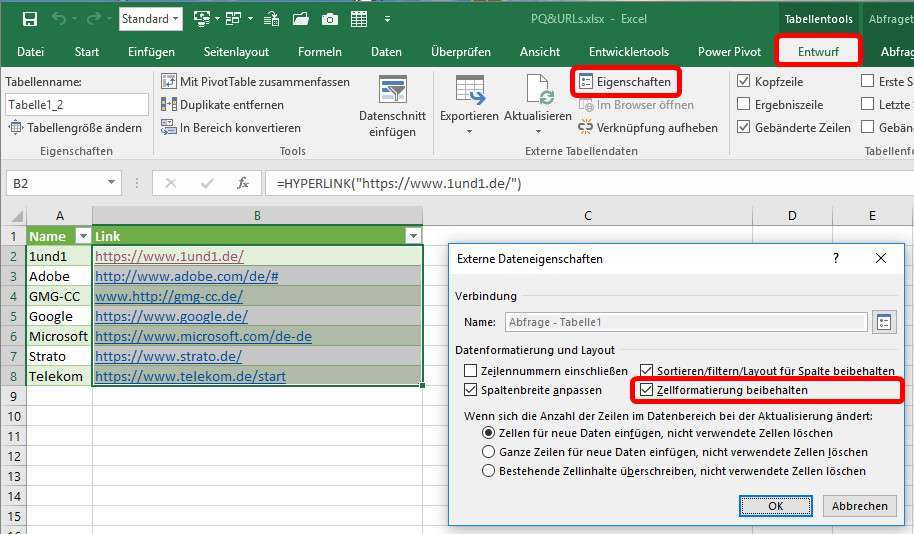The width and height of the screenshot is (914, 534).
Task: Edit the Tabellenname field Tabelle1_2
Action: click(77, 105)
